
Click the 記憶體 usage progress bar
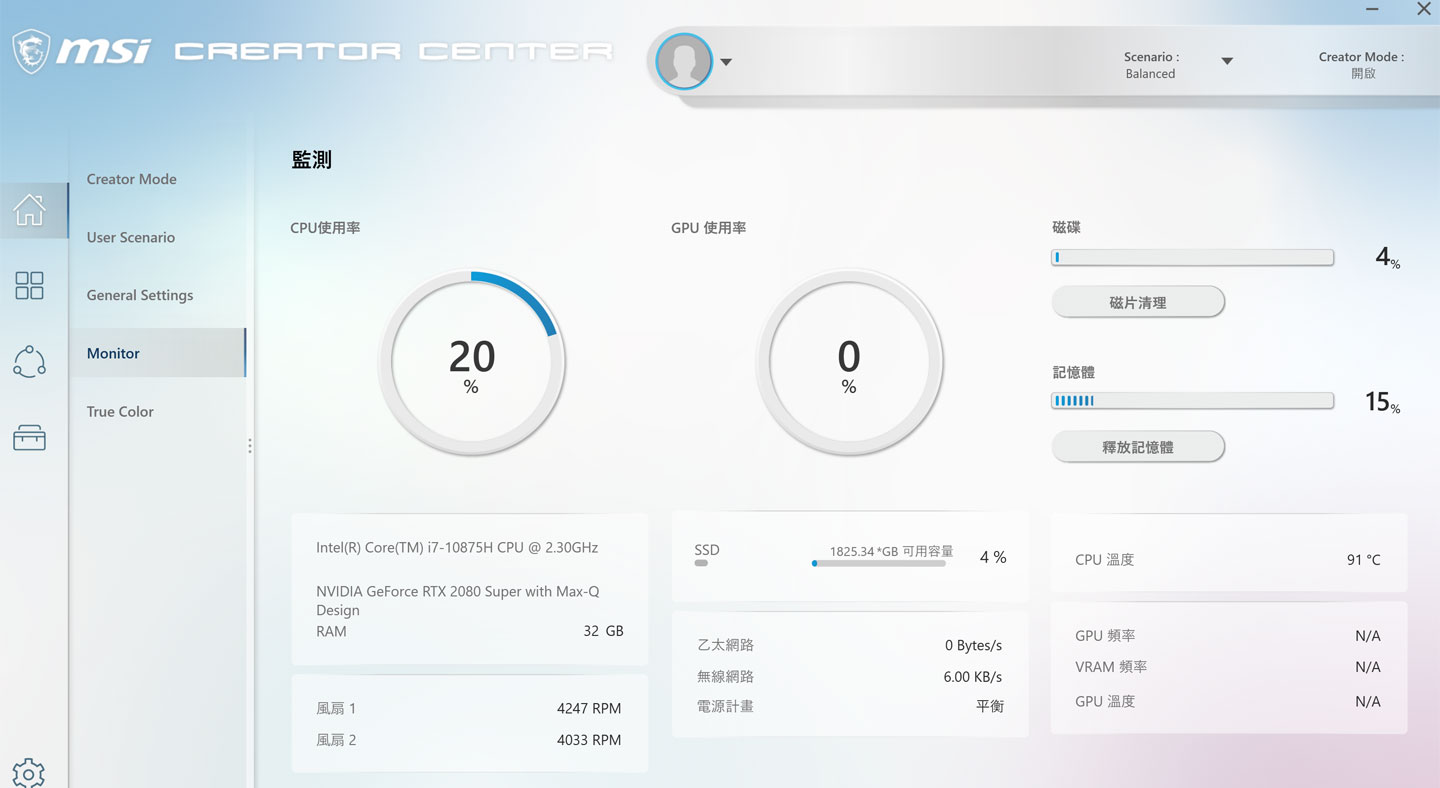pos(1192,400)
